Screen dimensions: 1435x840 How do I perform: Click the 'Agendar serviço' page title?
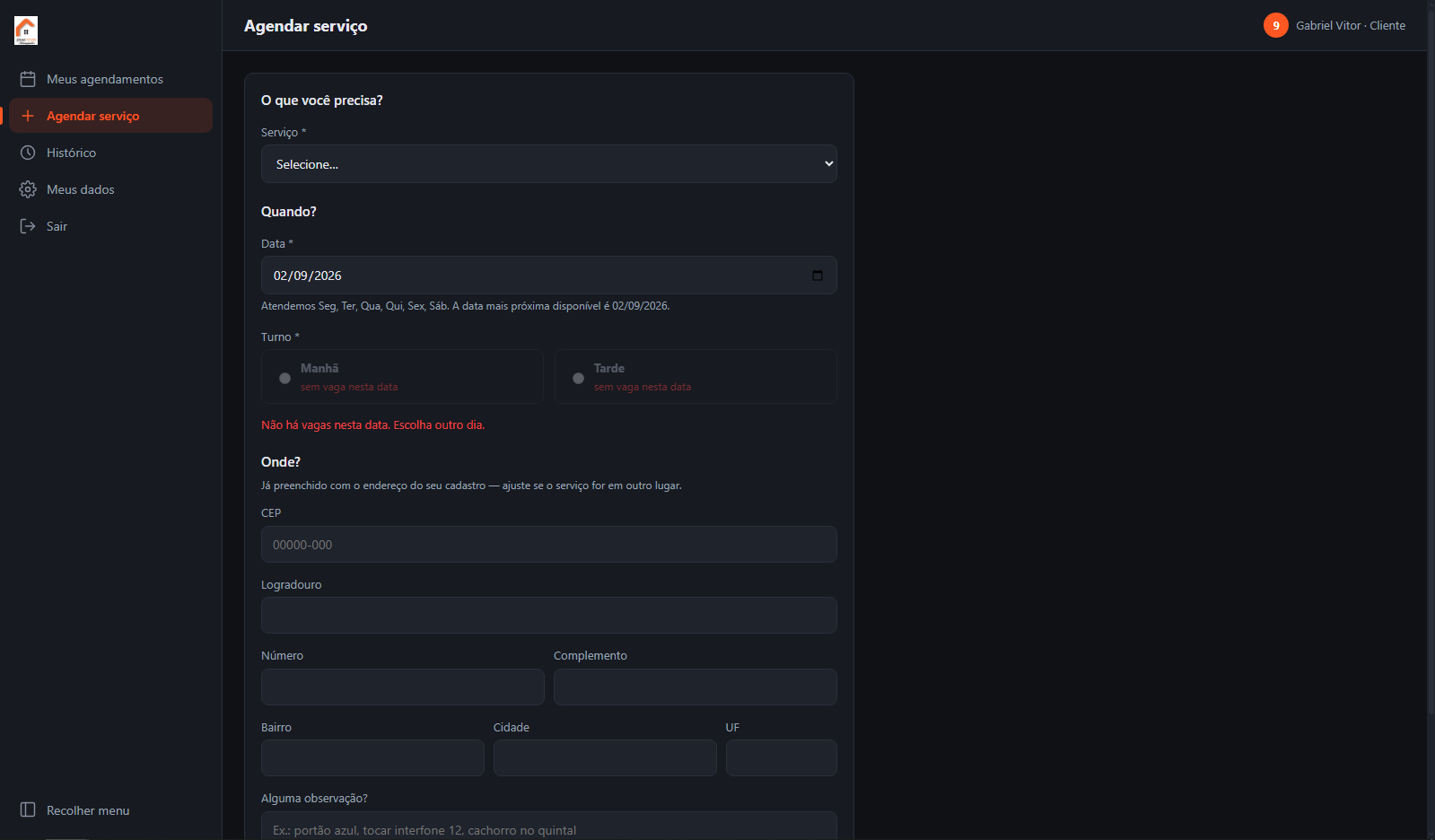[x=306, y=26]
